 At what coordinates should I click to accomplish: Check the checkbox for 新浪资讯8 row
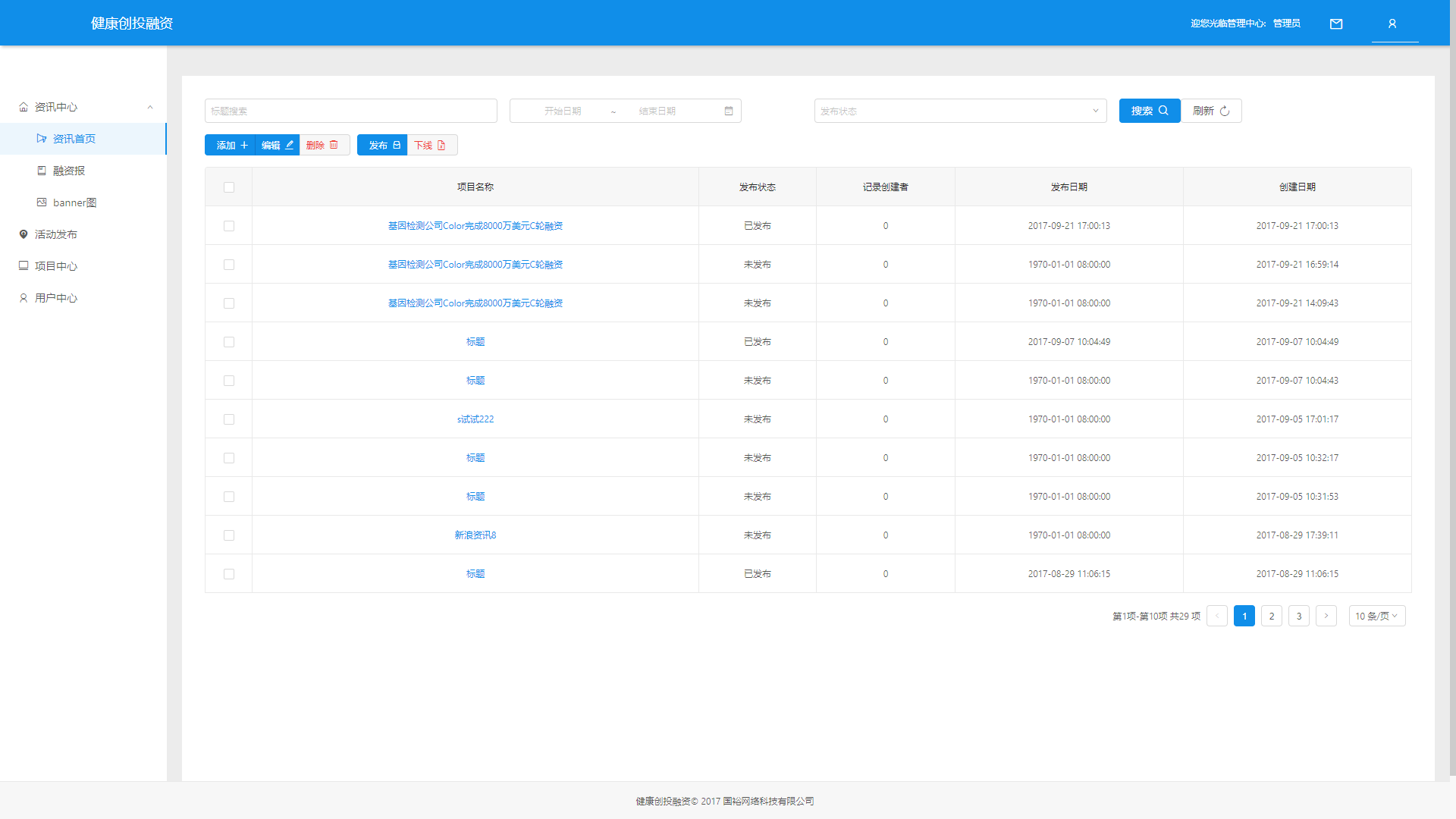tap(229, 535)
